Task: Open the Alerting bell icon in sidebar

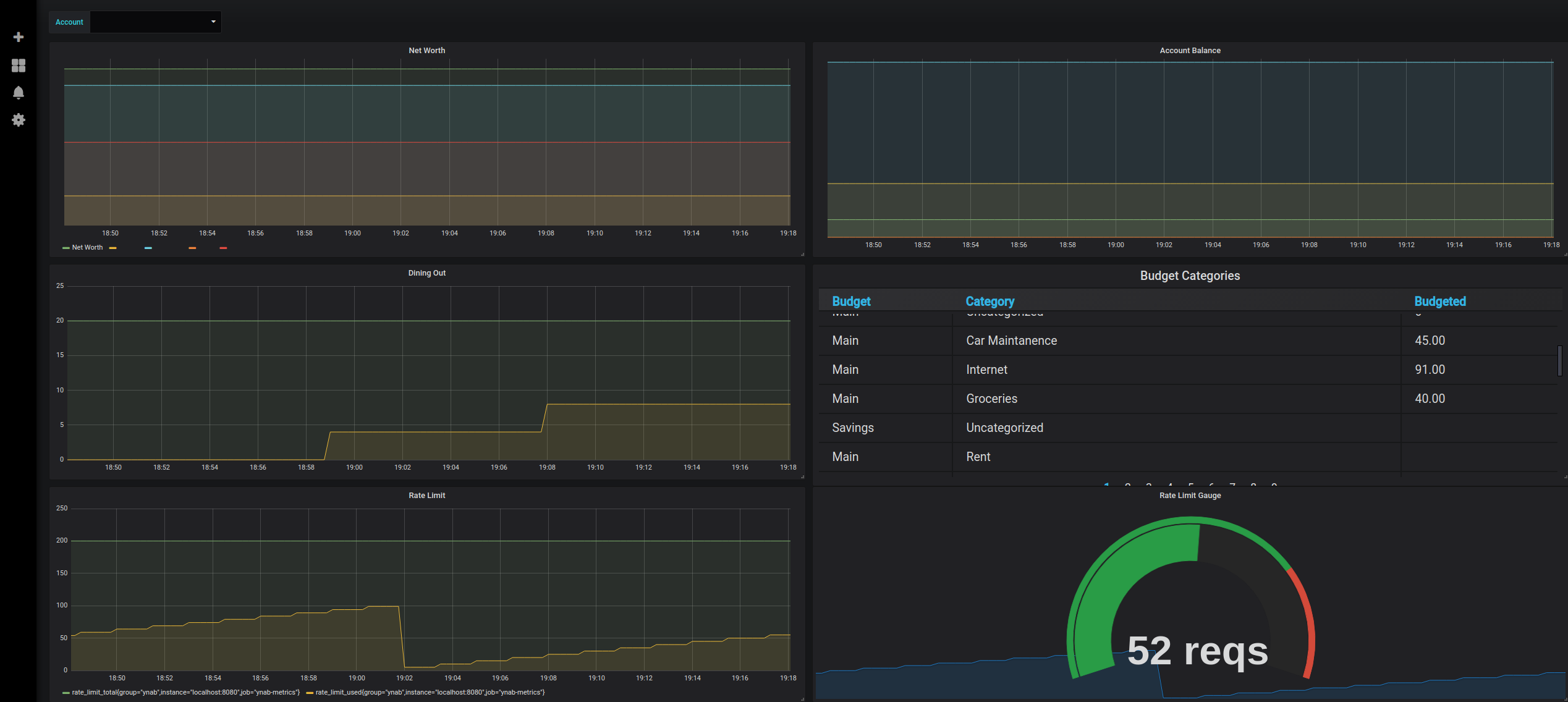Action: [19, 93]
